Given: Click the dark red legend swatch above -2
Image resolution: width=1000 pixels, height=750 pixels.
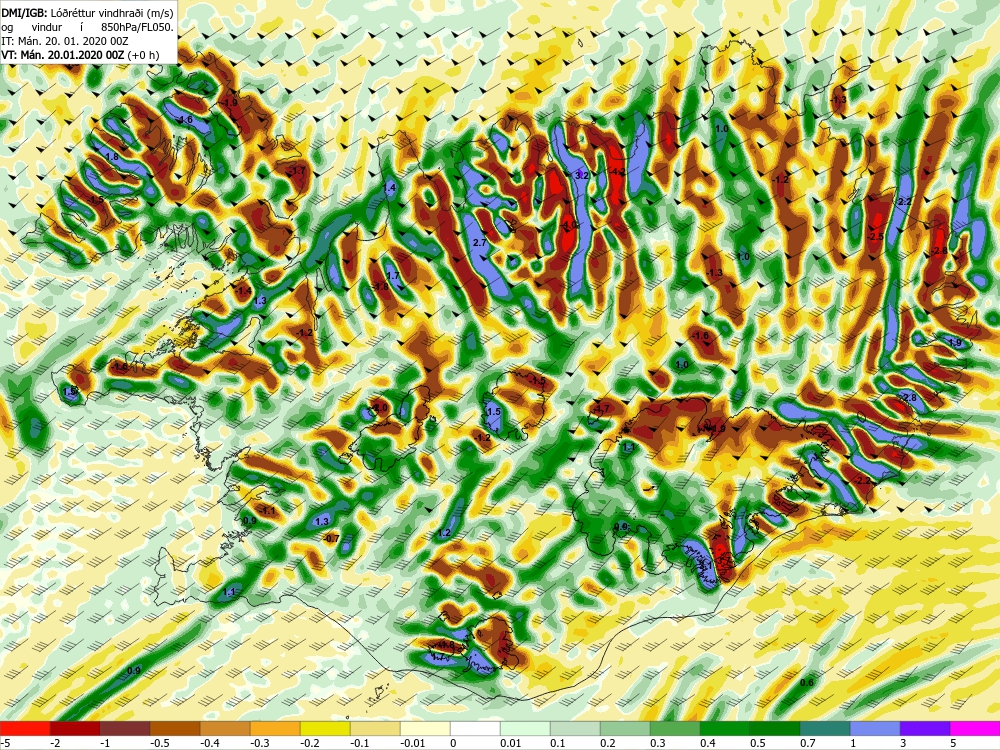Looking at the screenshot, I should pos(75,728).
